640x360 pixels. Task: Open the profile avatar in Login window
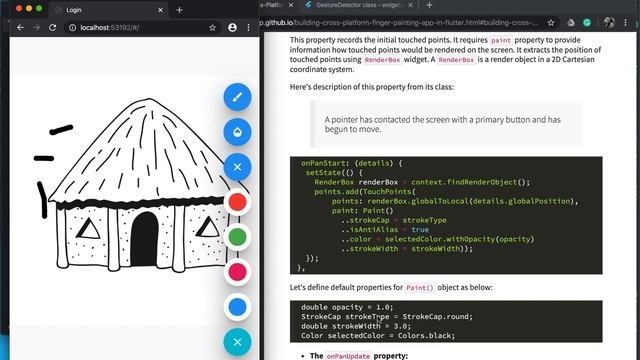click(x=232, y=27)
